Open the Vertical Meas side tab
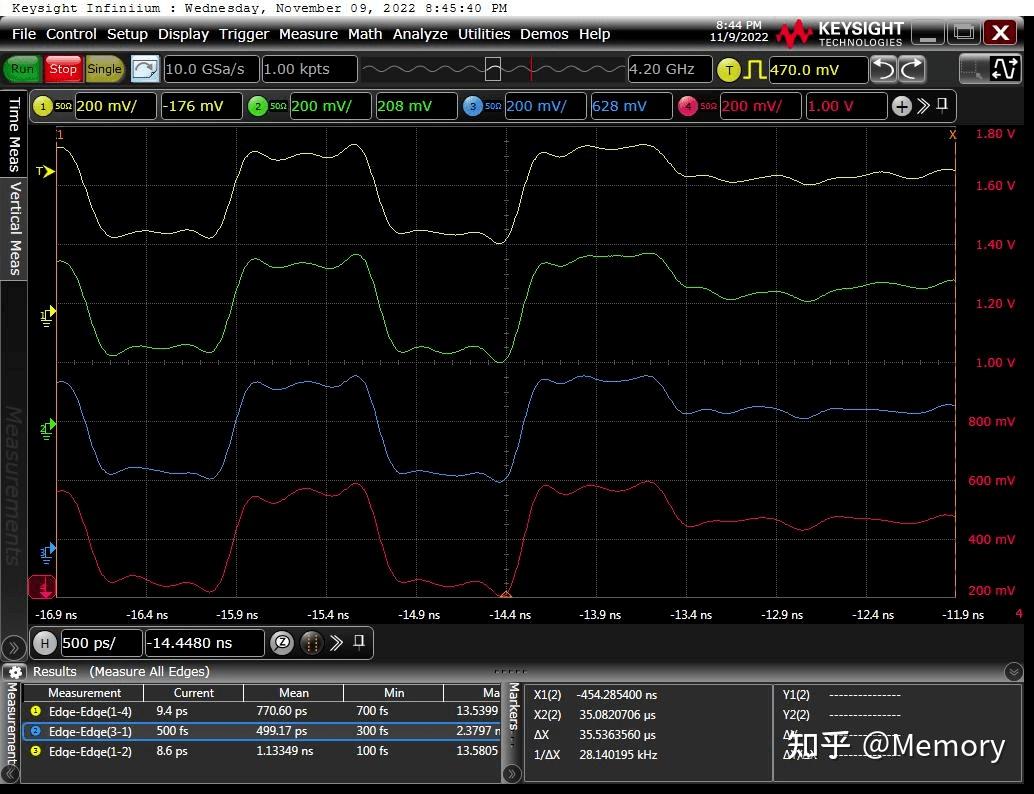The width and height of the screenshot is (1034, 794). pos(14,228)
